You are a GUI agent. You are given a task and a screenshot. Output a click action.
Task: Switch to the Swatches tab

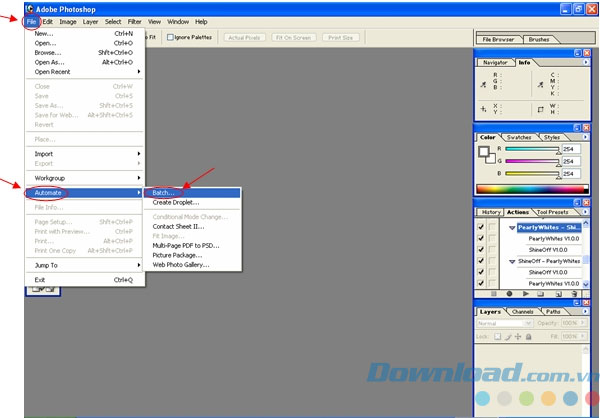click(519, 137)
